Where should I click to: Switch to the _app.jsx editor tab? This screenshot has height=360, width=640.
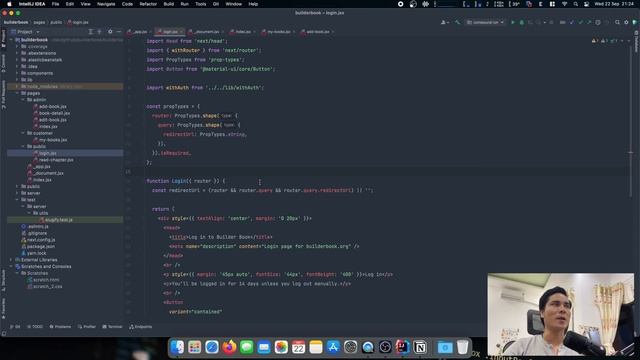tap(138, 31)
